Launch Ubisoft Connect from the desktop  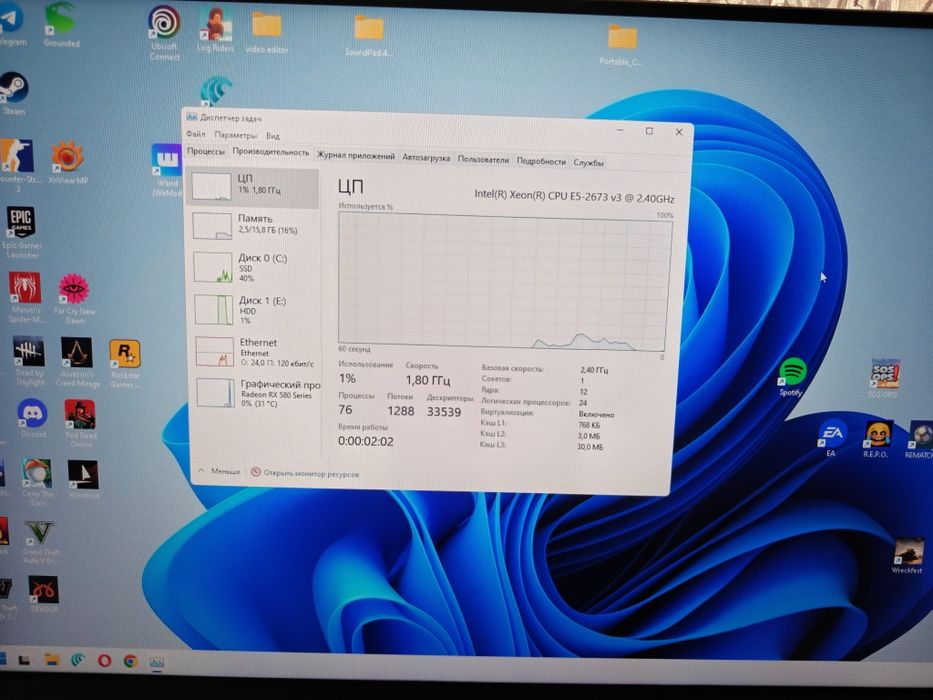coord(164,33)
